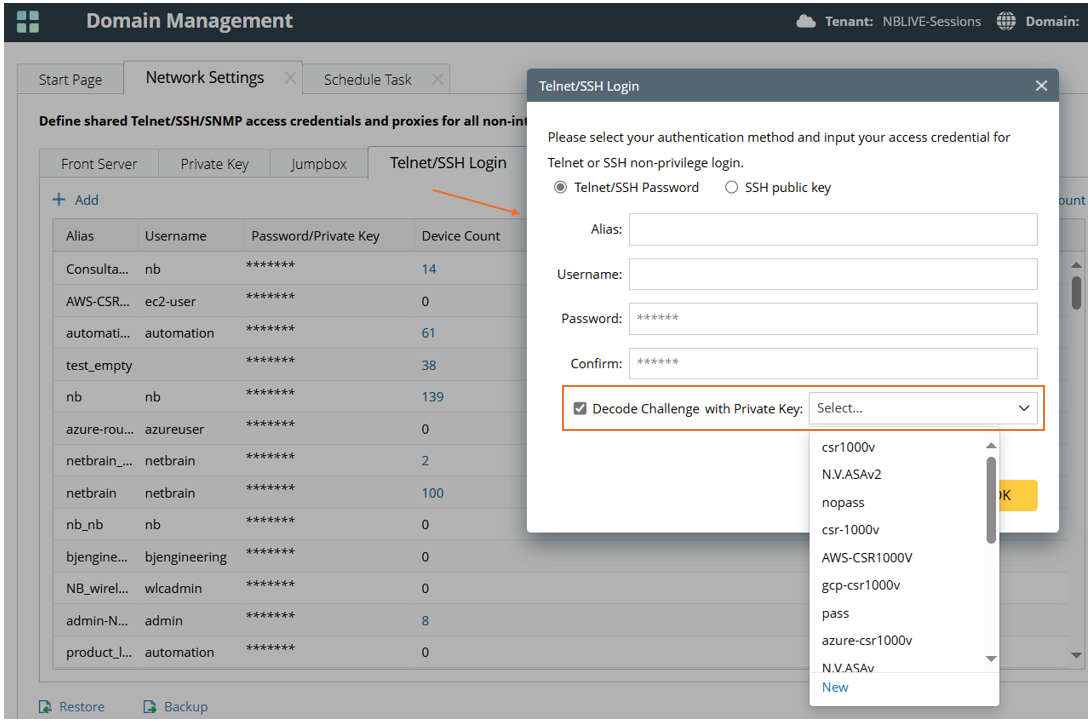The image size is (1088, 721).
Task: Click the plus Add icon
Action: [x=59, y=200]
